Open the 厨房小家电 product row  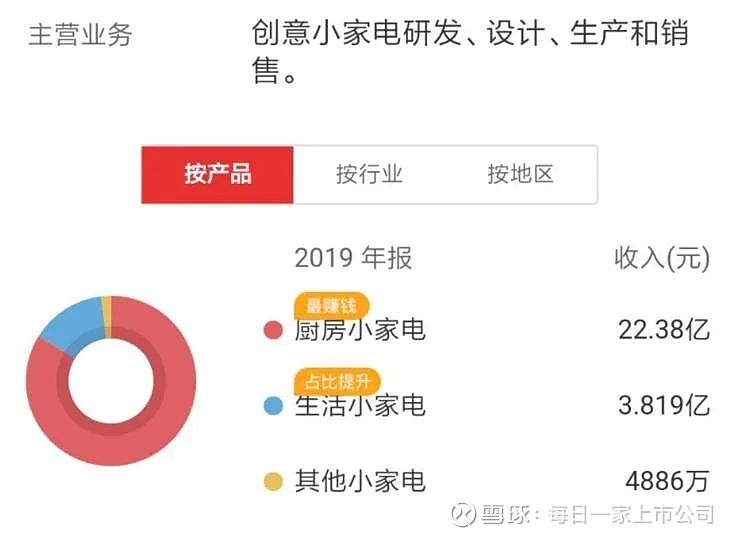[486, 330]
